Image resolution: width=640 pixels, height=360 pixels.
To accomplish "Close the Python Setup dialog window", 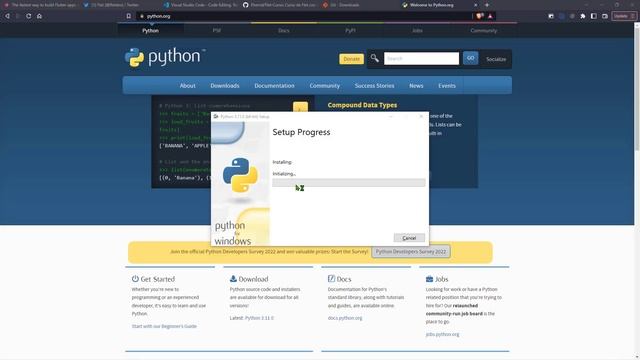I will pyautogui.click(x=421, y=116).
